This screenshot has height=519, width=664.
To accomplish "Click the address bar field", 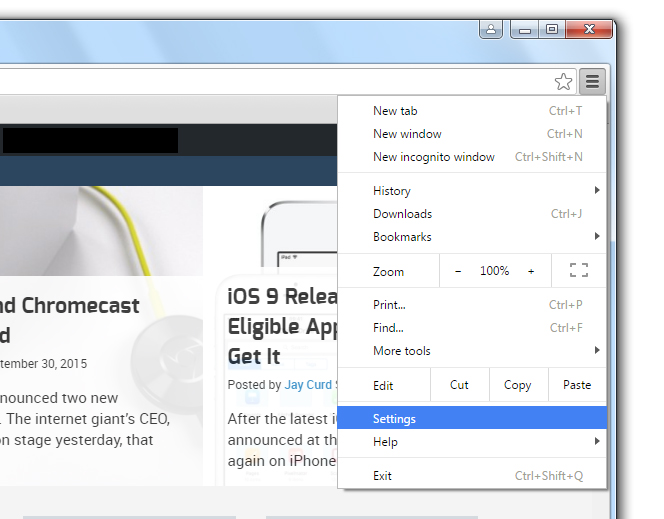I will (270, 82).
